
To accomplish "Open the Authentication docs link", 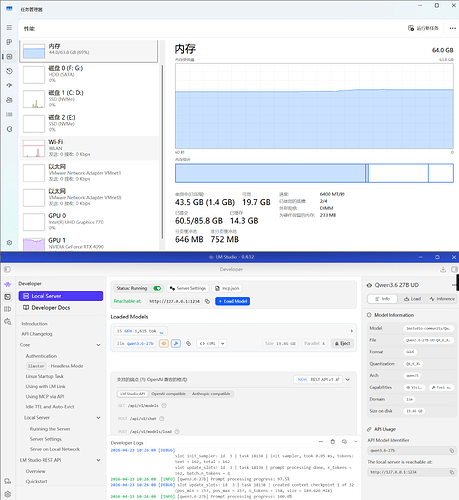I will pyautogui.click(x=41, y=356).
